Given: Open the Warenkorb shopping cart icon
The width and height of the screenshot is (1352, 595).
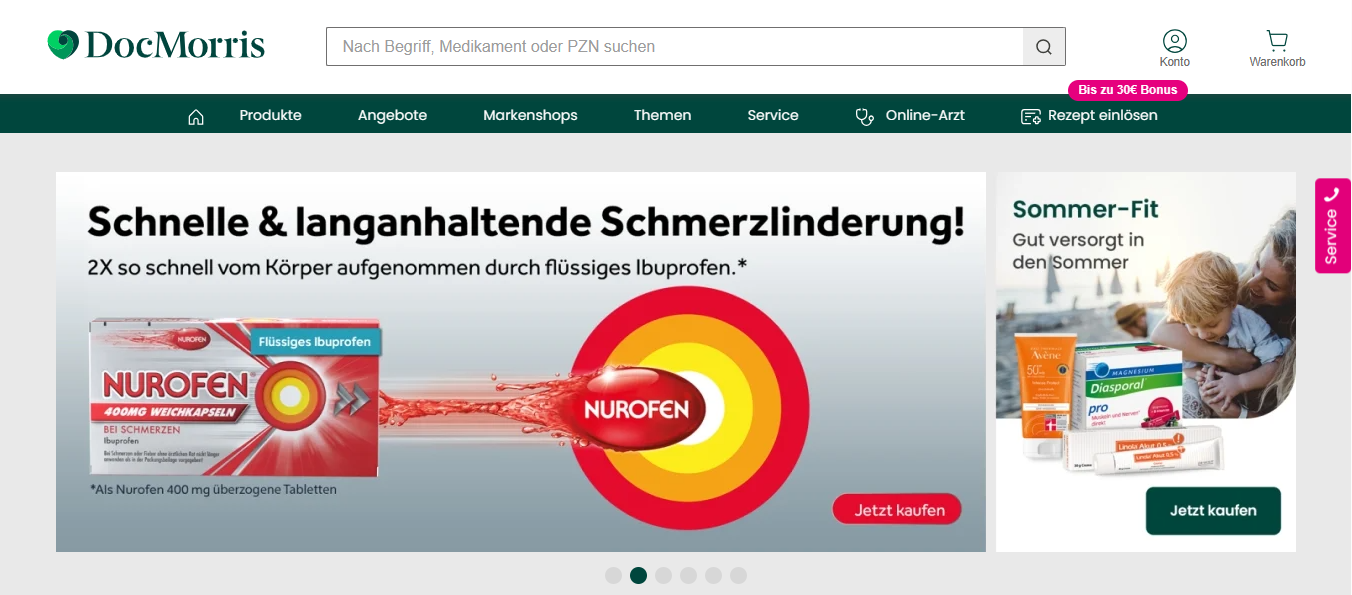Looking at the screenshot, I should click(1277, 41).
